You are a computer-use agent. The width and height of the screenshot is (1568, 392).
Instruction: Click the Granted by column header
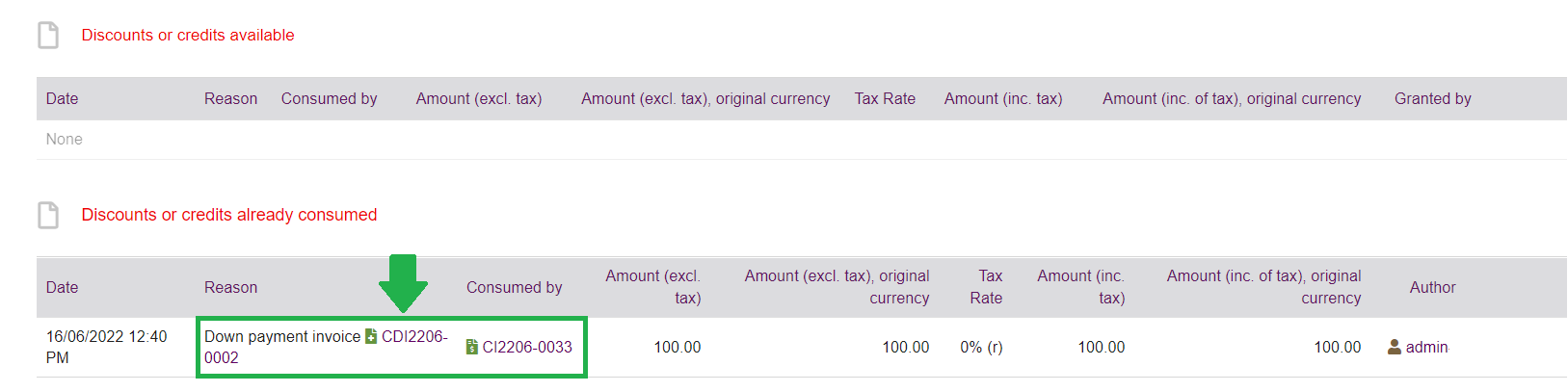(x=1432, y=98)
